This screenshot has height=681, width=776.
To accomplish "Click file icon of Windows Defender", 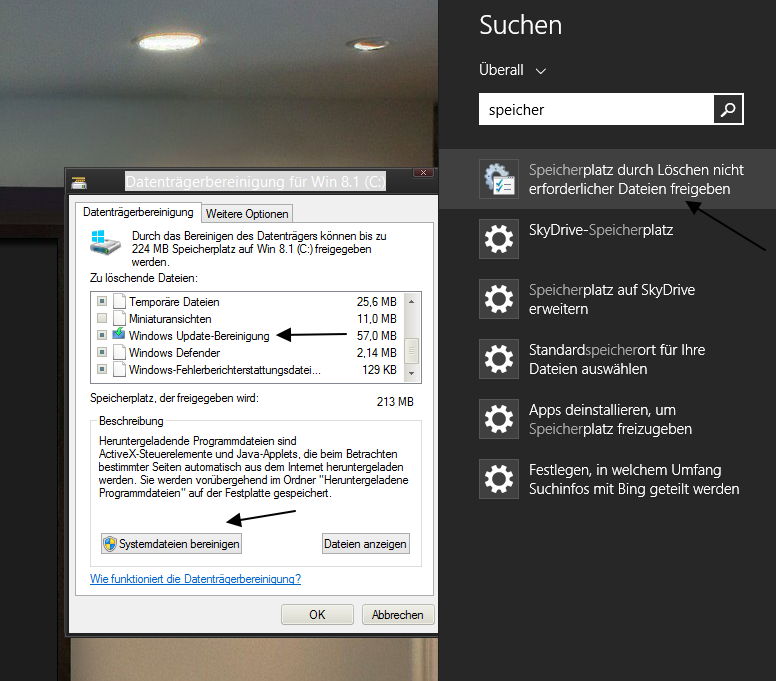I will click(x=119, y=352).
